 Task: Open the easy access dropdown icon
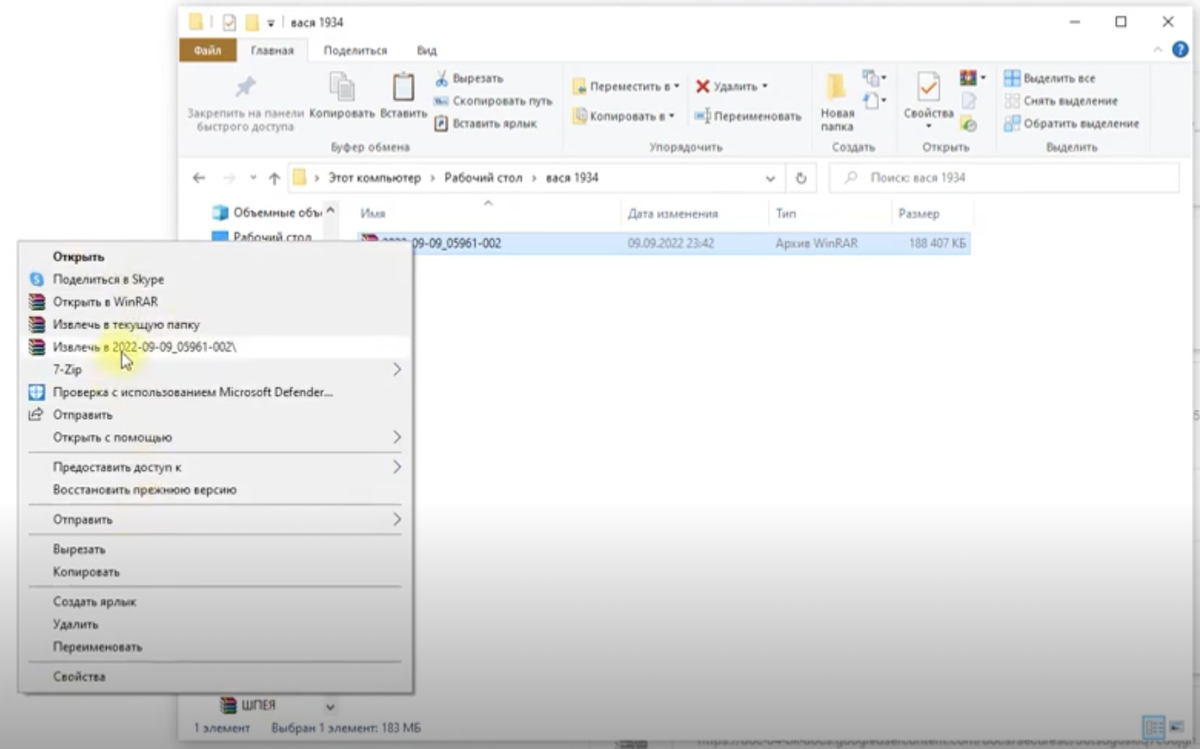click(x=875, y=100)
